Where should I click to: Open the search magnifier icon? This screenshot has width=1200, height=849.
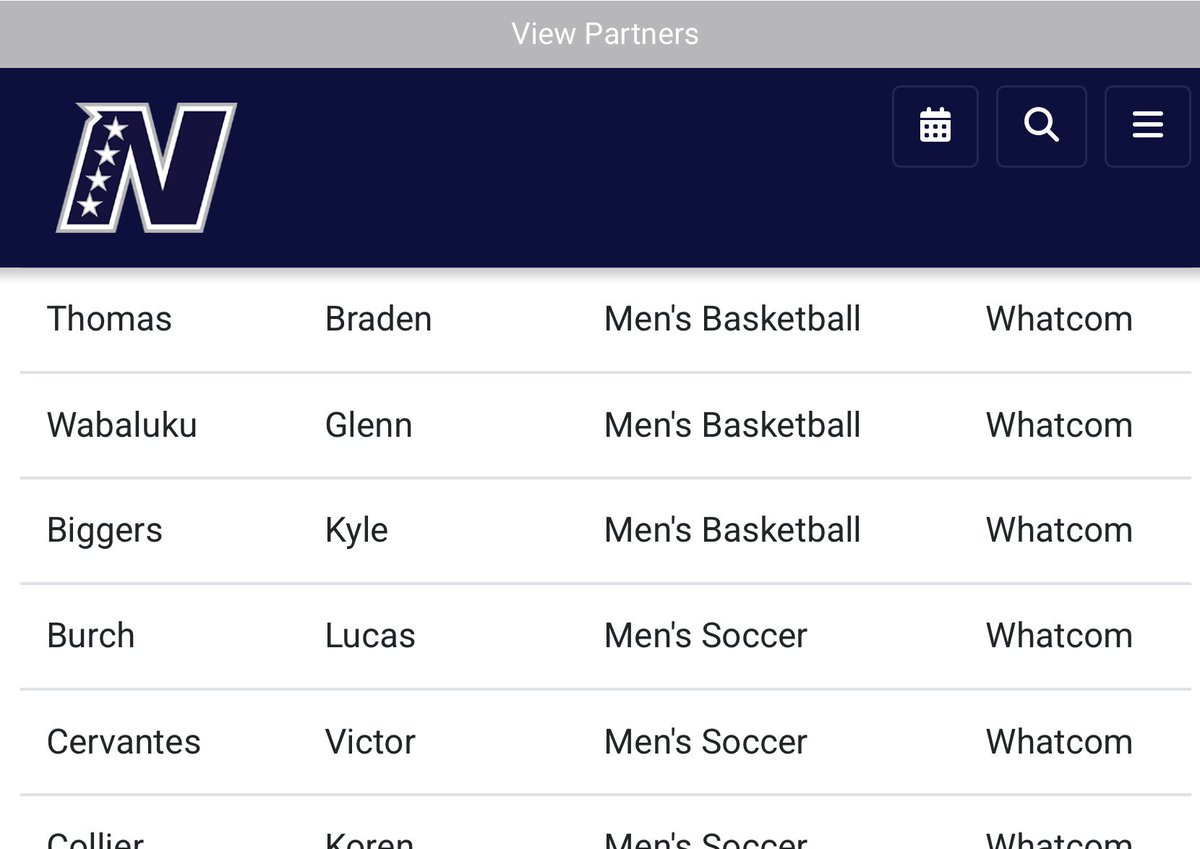click(1041, 126)
